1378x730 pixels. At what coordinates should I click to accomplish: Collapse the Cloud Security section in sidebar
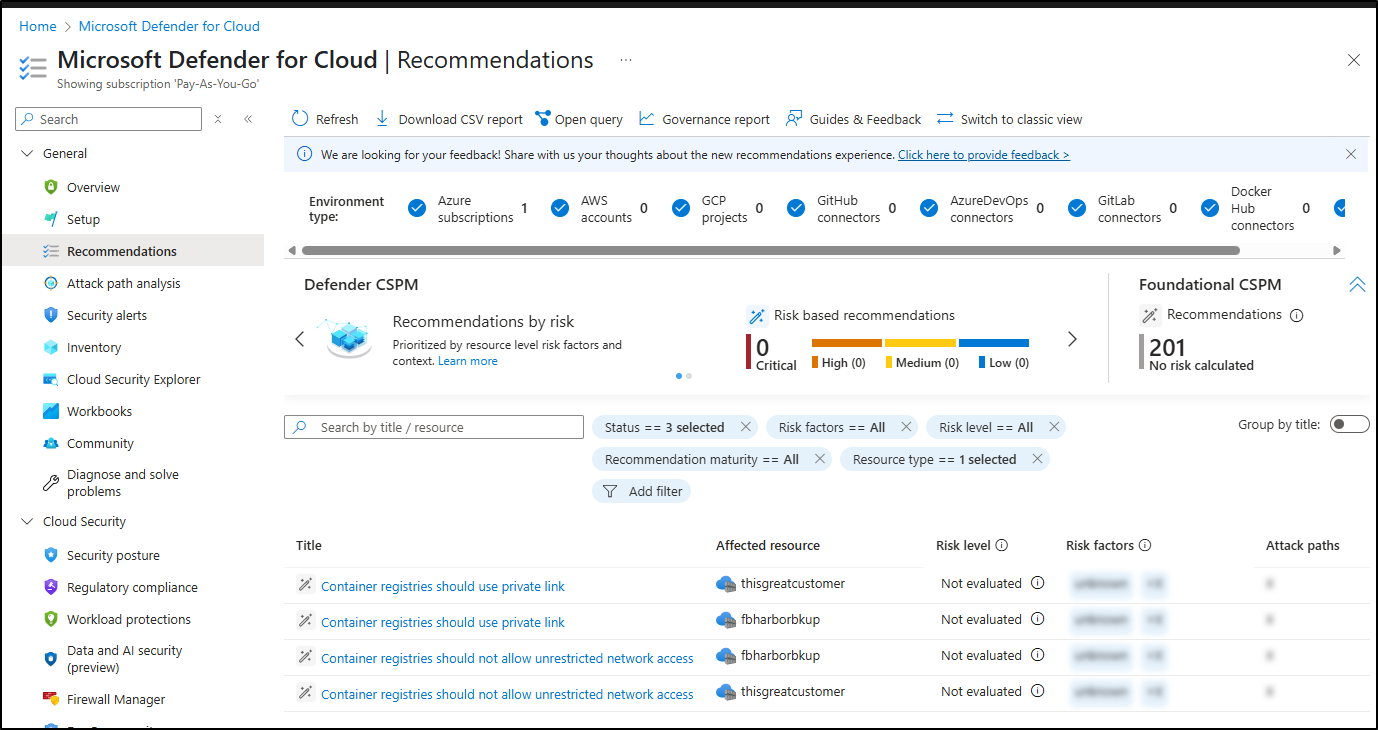[x=27, y=521]
